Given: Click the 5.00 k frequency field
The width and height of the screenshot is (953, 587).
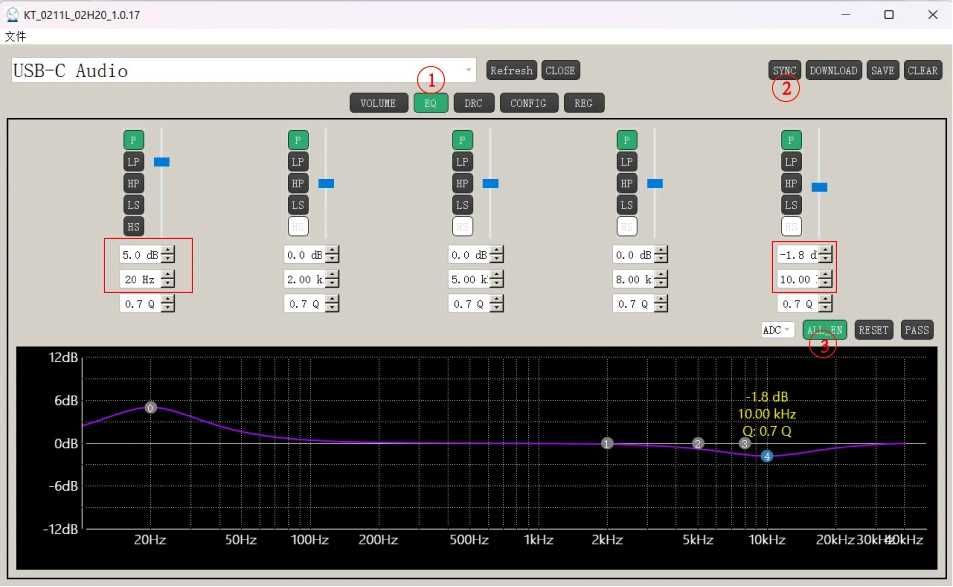Looking at the screenshot, I should pos(469,280).
